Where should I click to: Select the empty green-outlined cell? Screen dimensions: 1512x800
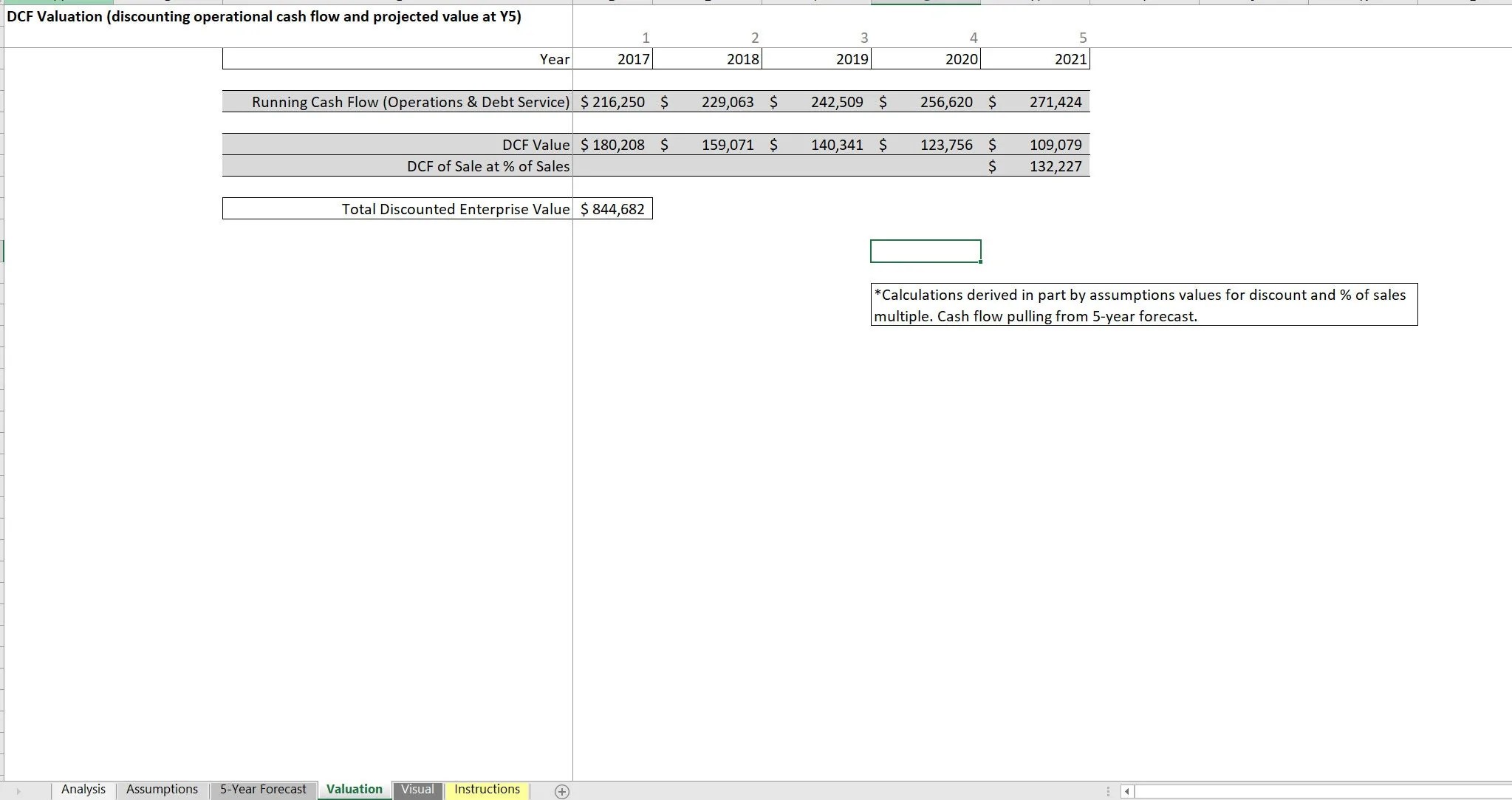926,251
